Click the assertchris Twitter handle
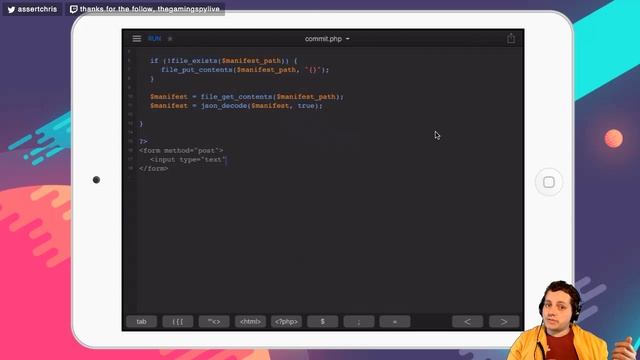 click(x=37, y=9)
